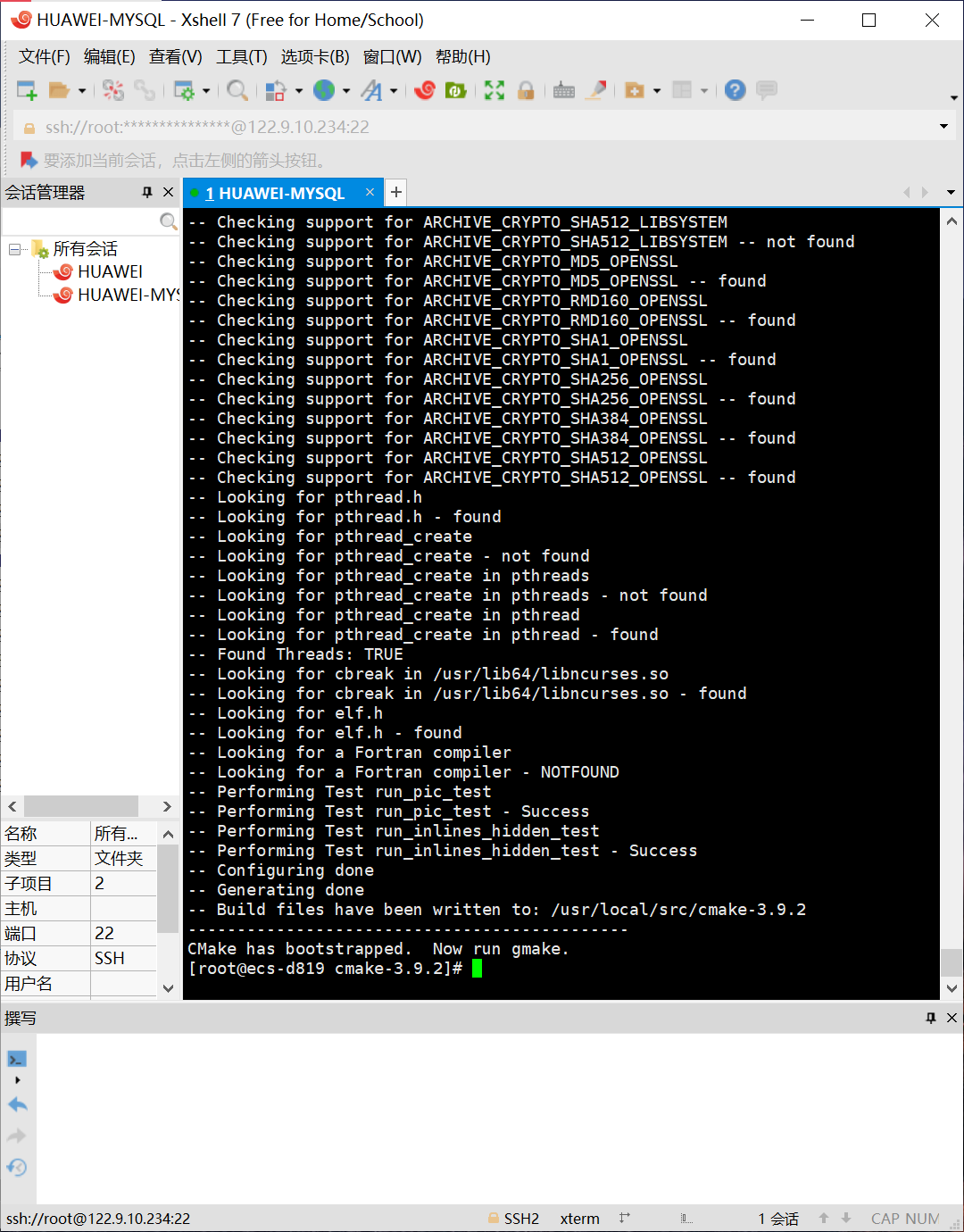Click the highlighter pen toolbar icon
The width and height of the screenshot is (964, 1232).
(597, 90)
